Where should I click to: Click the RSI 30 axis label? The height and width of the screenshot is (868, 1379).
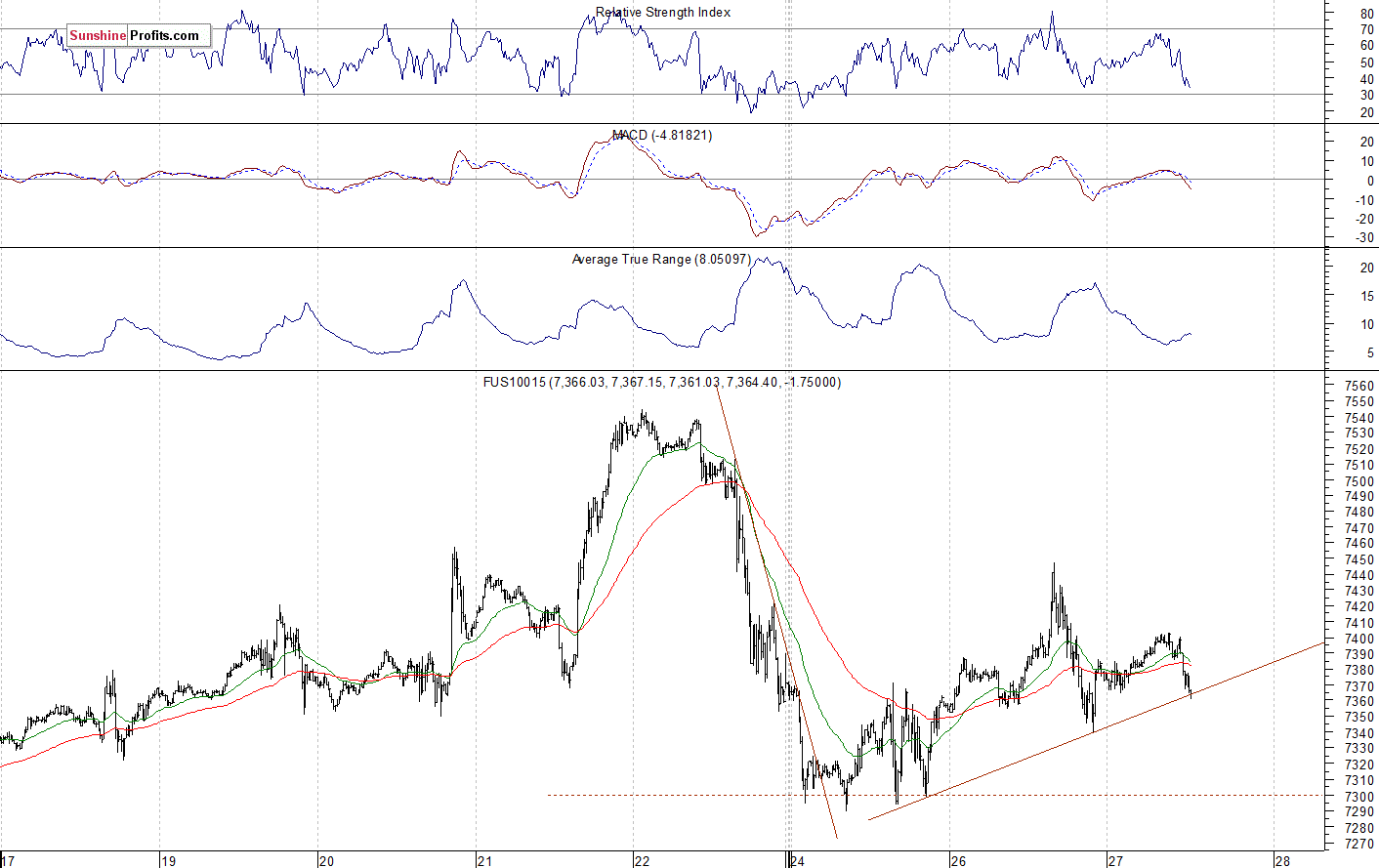tap(1367, 96)
